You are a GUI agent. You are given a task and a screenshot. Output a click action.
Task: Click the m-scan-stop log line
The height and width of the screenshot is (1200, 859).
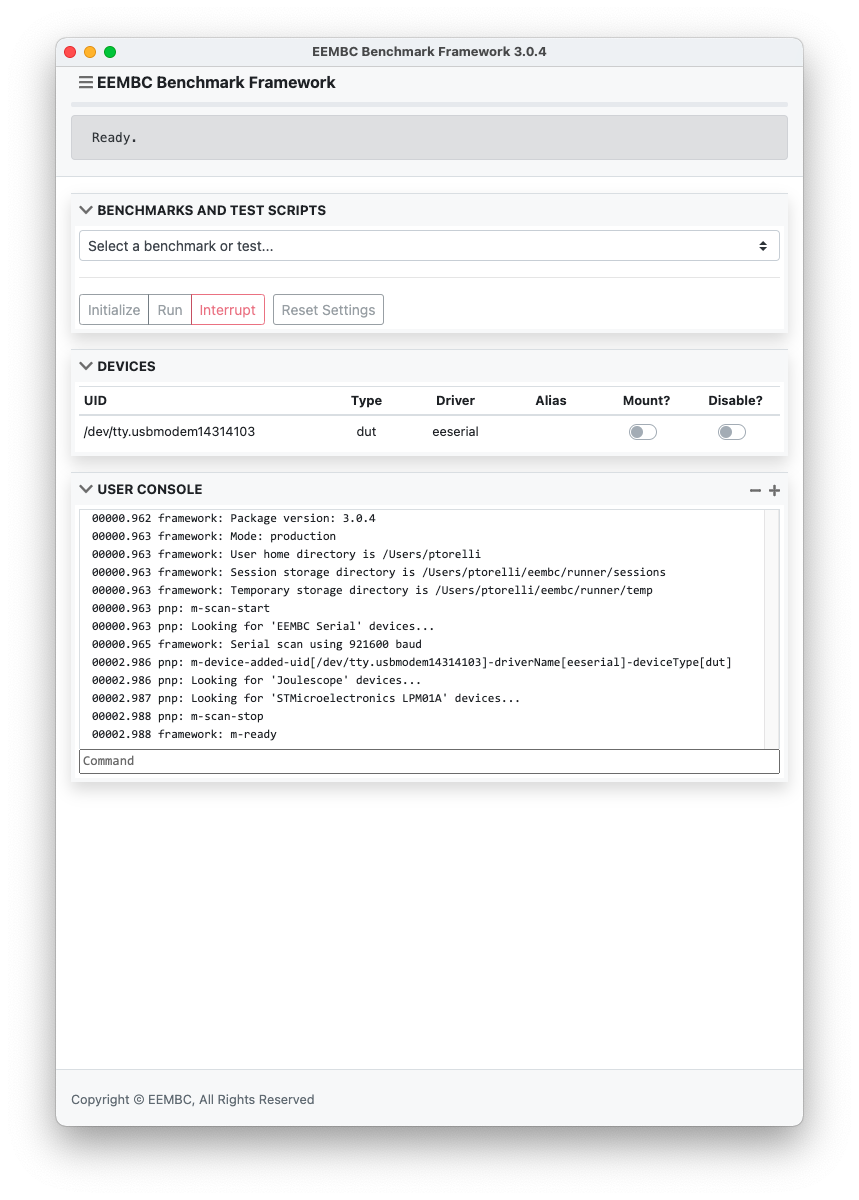pyautogui.click(x=177, y=716)
